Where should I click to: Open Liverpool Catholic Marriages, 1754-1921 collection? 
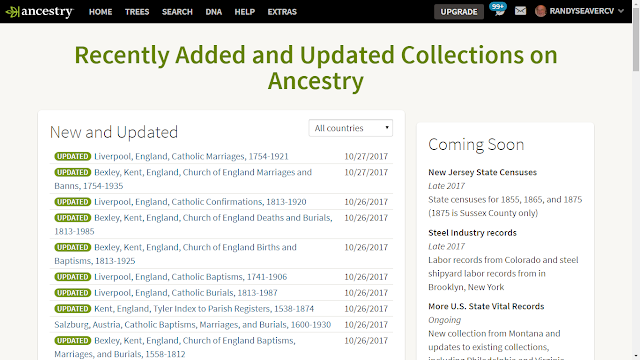[191, 156]
